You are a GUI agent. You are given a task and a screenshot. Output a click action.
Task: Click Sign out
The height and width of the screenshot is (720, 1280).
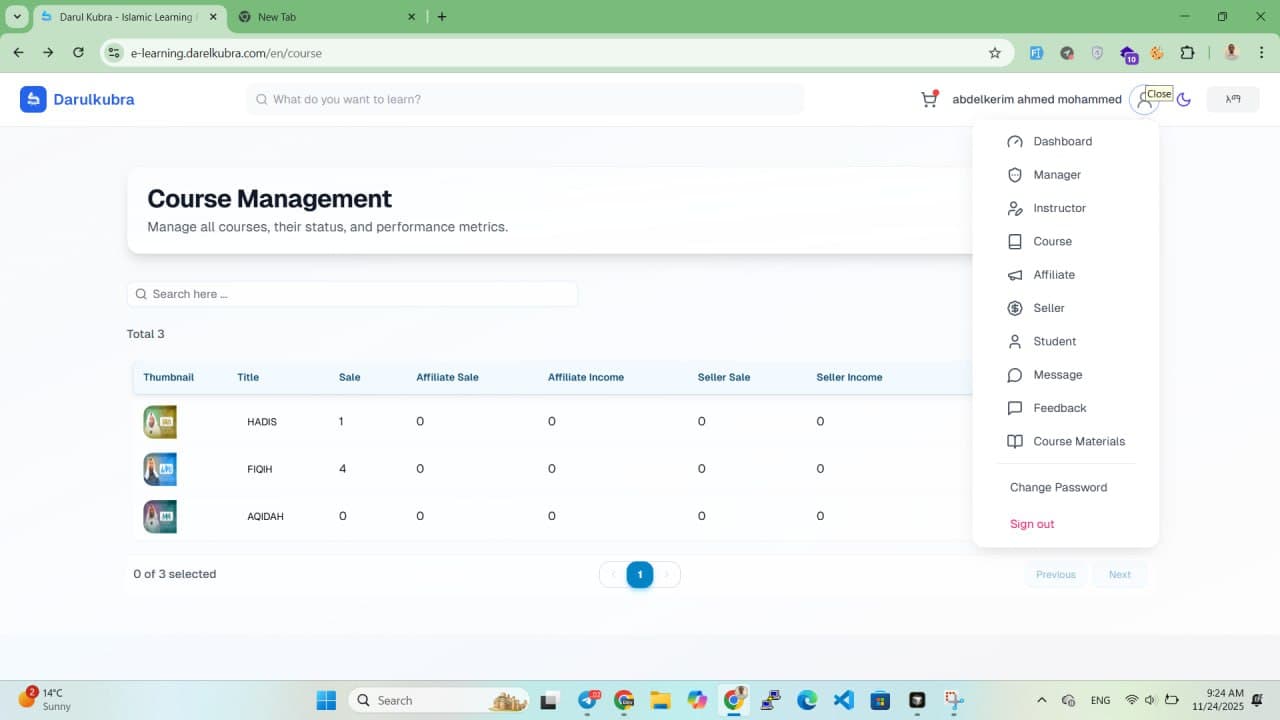click(x=1032, y=524)
